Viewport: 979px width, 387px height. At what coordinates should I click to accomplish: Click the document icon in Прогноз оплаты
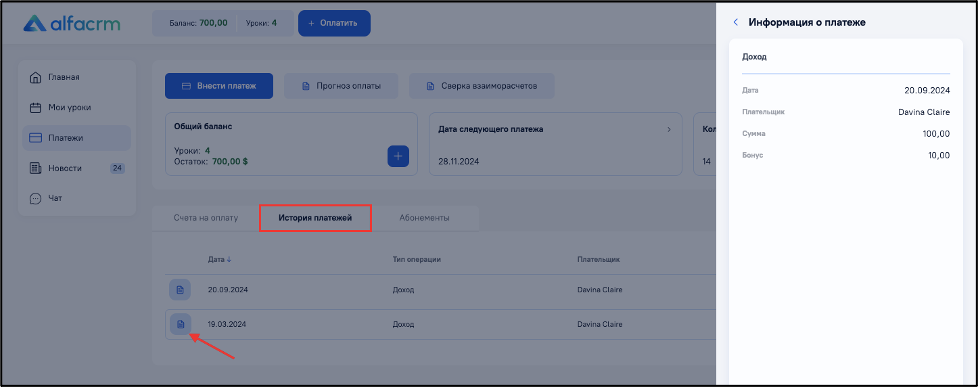point(305,86)
